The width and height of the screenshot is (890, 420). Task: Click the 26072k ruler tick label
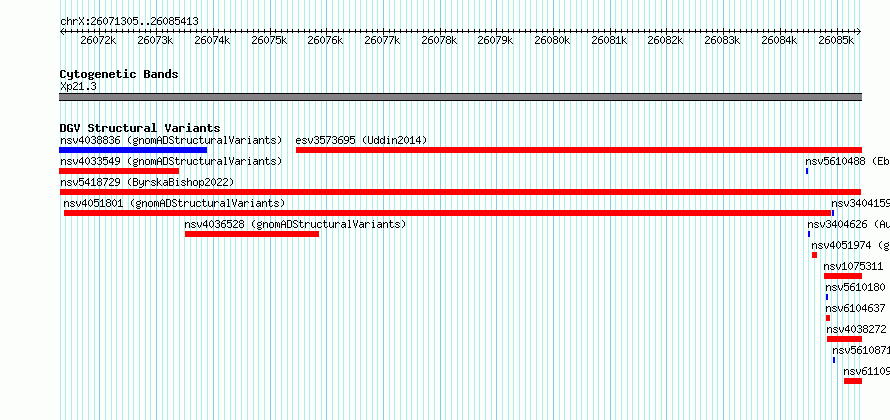[99, 40]
